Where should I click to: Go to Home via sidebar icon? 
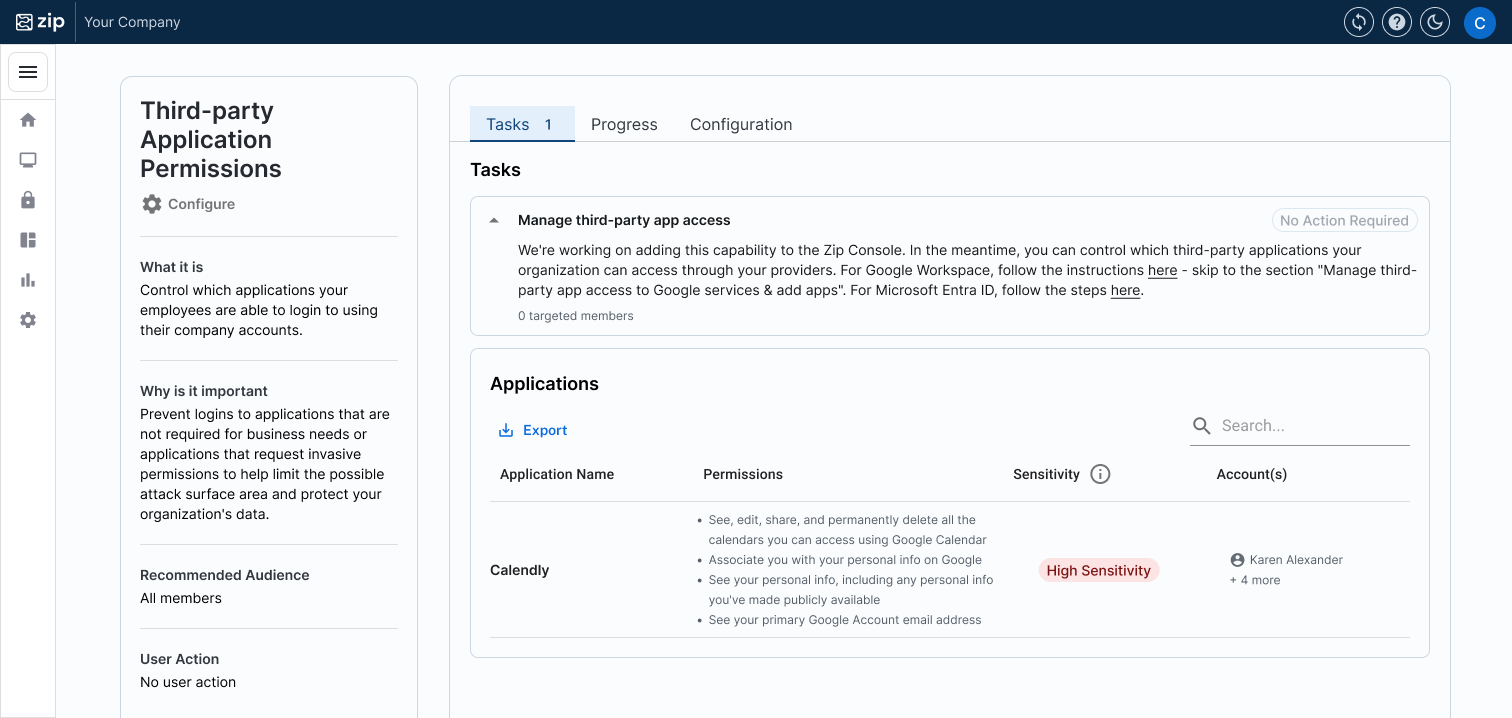tap(28, 120)
